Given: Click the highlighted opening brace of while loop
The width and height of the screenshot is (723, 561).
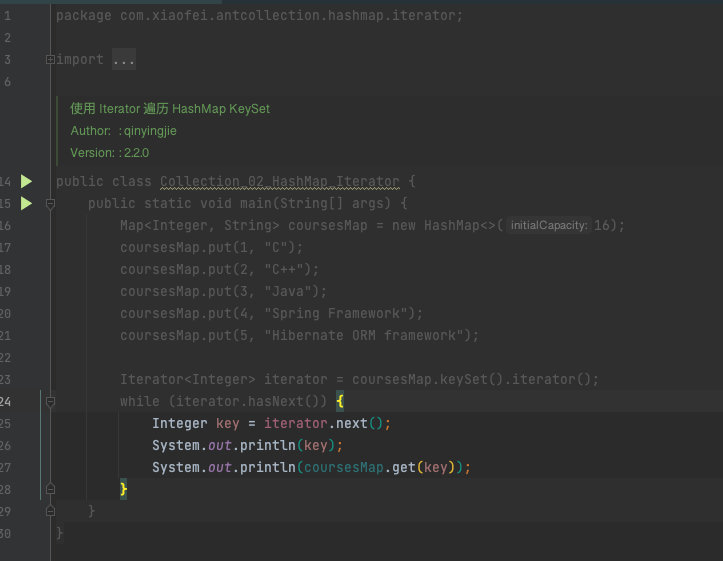Looking at the screenshot, I should pos(340,401).
